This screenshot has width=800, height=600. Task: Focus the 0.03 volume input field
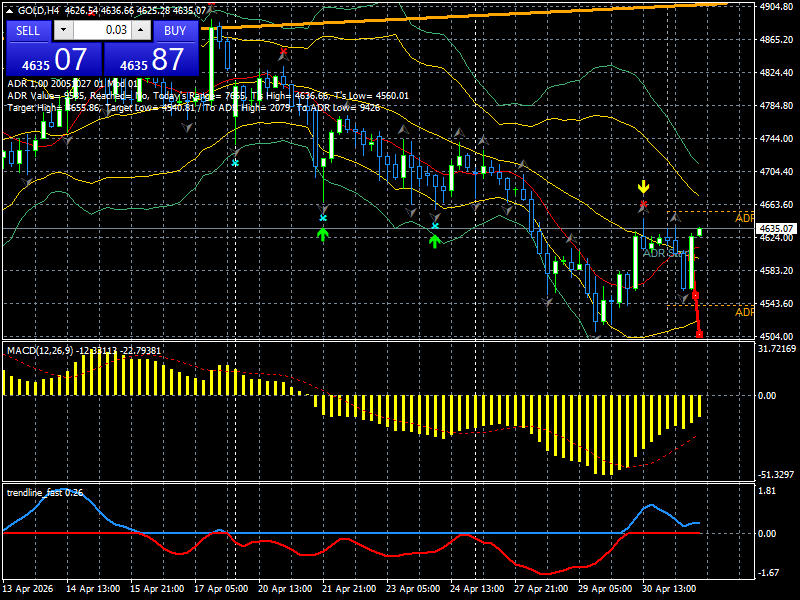pyautogui.click(x=102, y=30)
